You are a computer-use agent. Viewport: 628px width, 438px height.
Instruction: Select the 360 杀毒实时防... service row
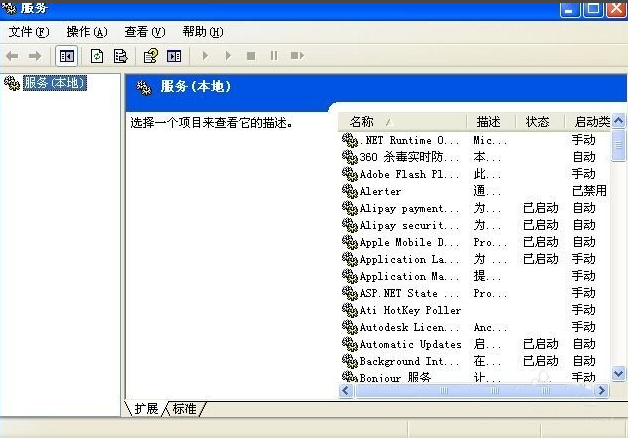[475, 157]
